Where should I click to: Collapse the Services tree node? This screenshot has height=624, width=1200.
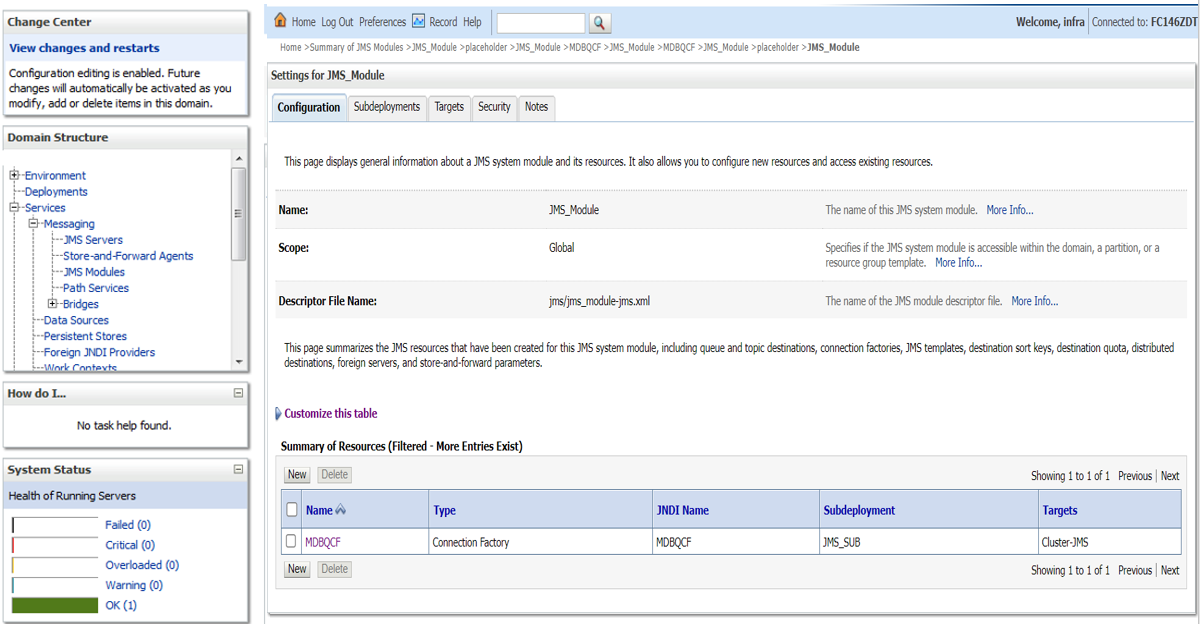15,208
